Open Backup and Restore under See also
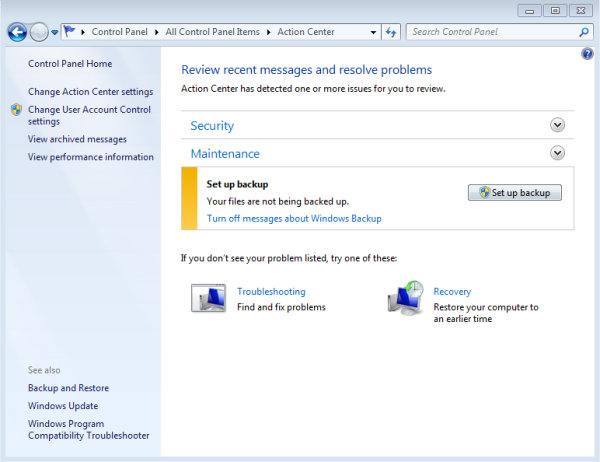 (x=68, y=388)
